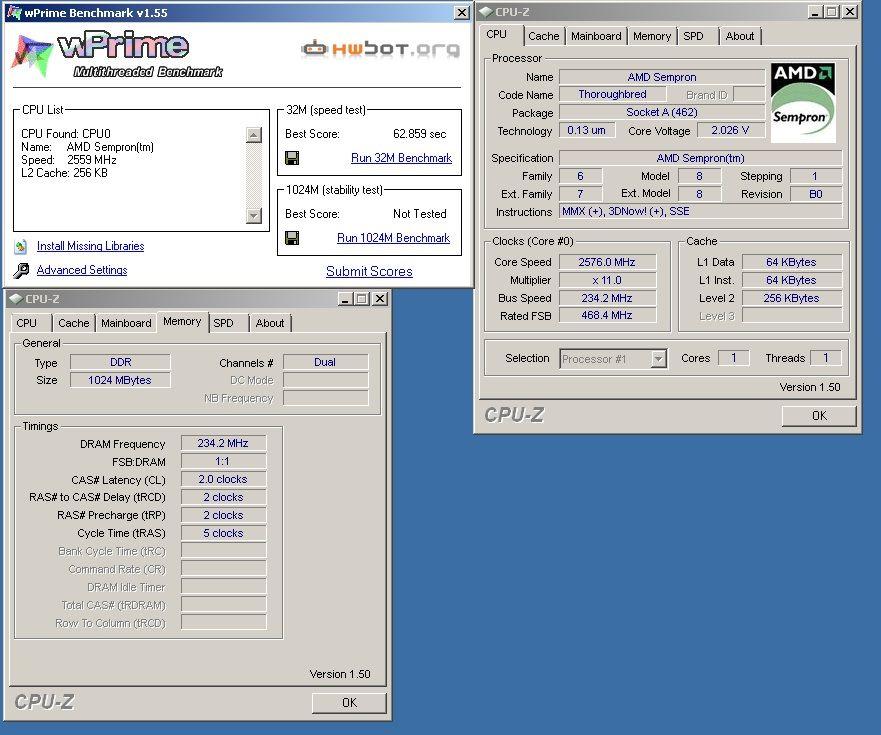The width and height of the screenshot is (881, 735).
Task: Click the save icon beside Run 32M Benchmark
Action: click(x=292, y=158)
